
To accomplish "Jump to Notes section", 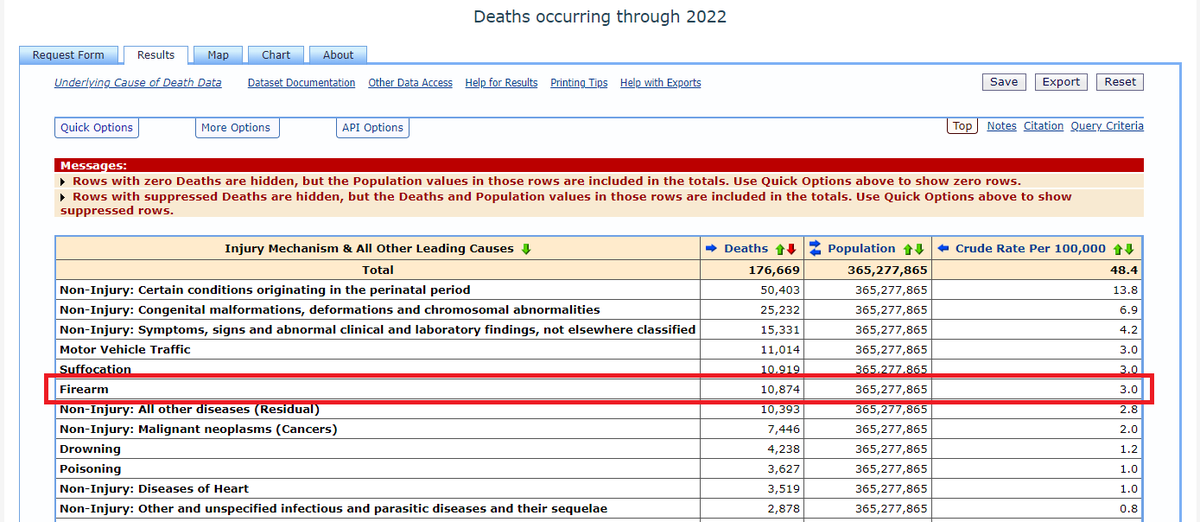I will 1001,126.
